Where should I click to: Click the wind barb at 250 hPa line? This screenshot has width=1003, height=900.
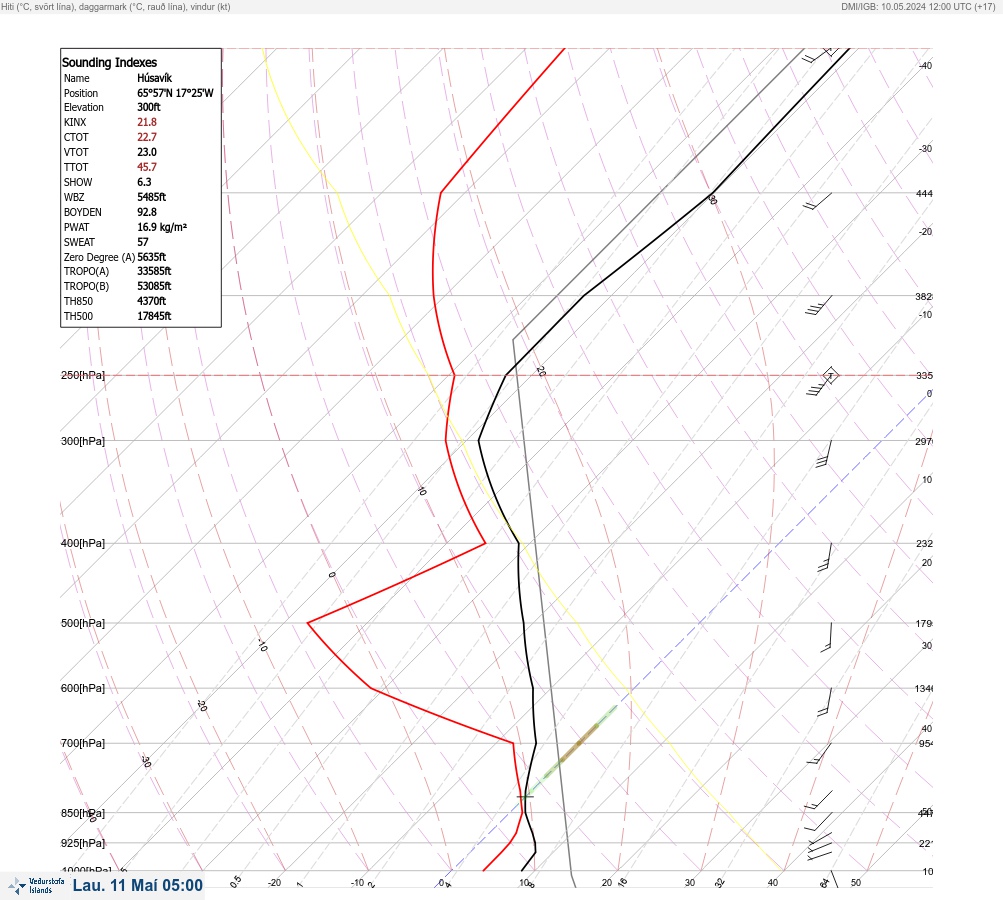823,383
